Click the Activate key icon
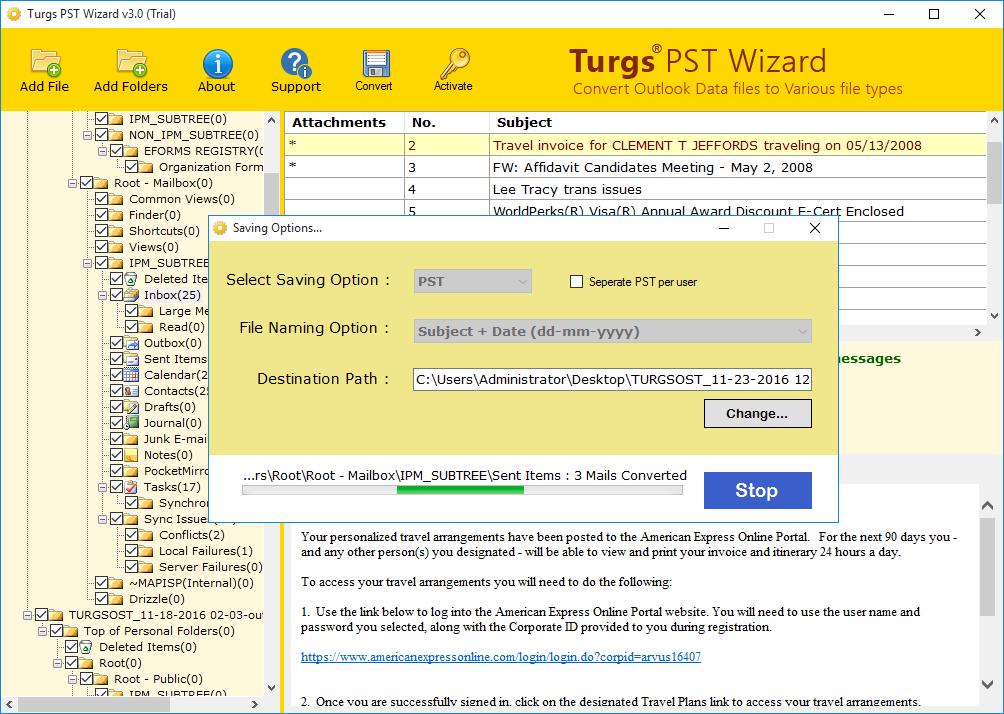This screenshot has width=1004, height=714. click(x=454, y=63)
